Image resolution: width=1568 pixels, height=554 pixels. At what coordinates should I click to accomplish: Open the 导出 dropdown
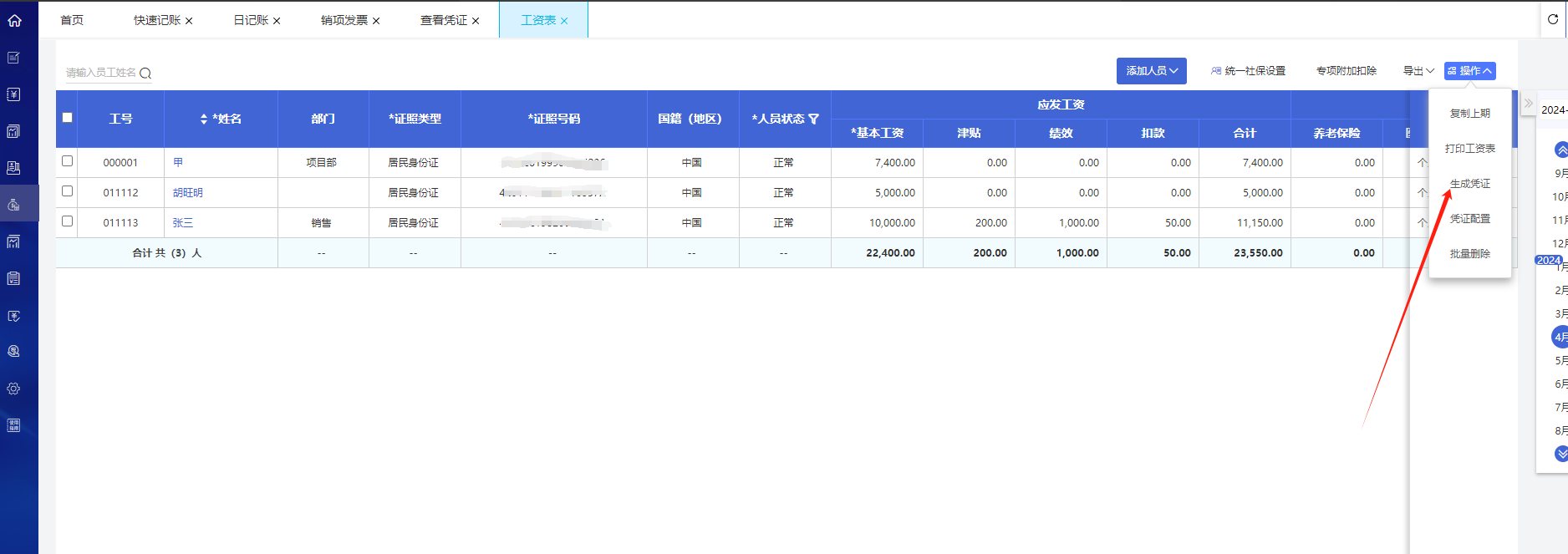(1418, 71)
